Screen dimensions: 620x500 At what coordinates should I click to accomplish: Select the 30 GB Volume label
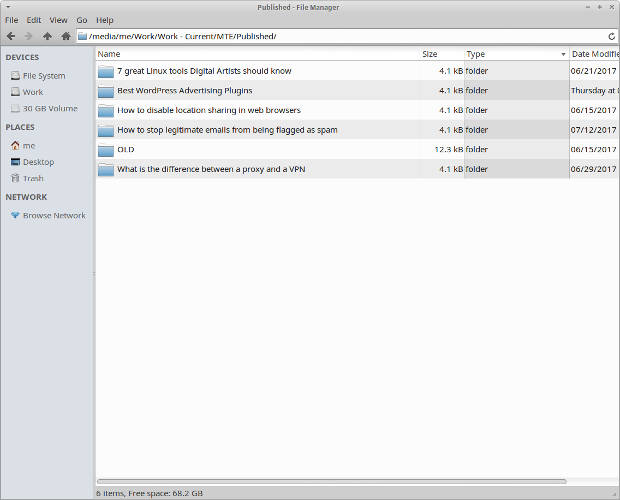click(x=50, y=108)
